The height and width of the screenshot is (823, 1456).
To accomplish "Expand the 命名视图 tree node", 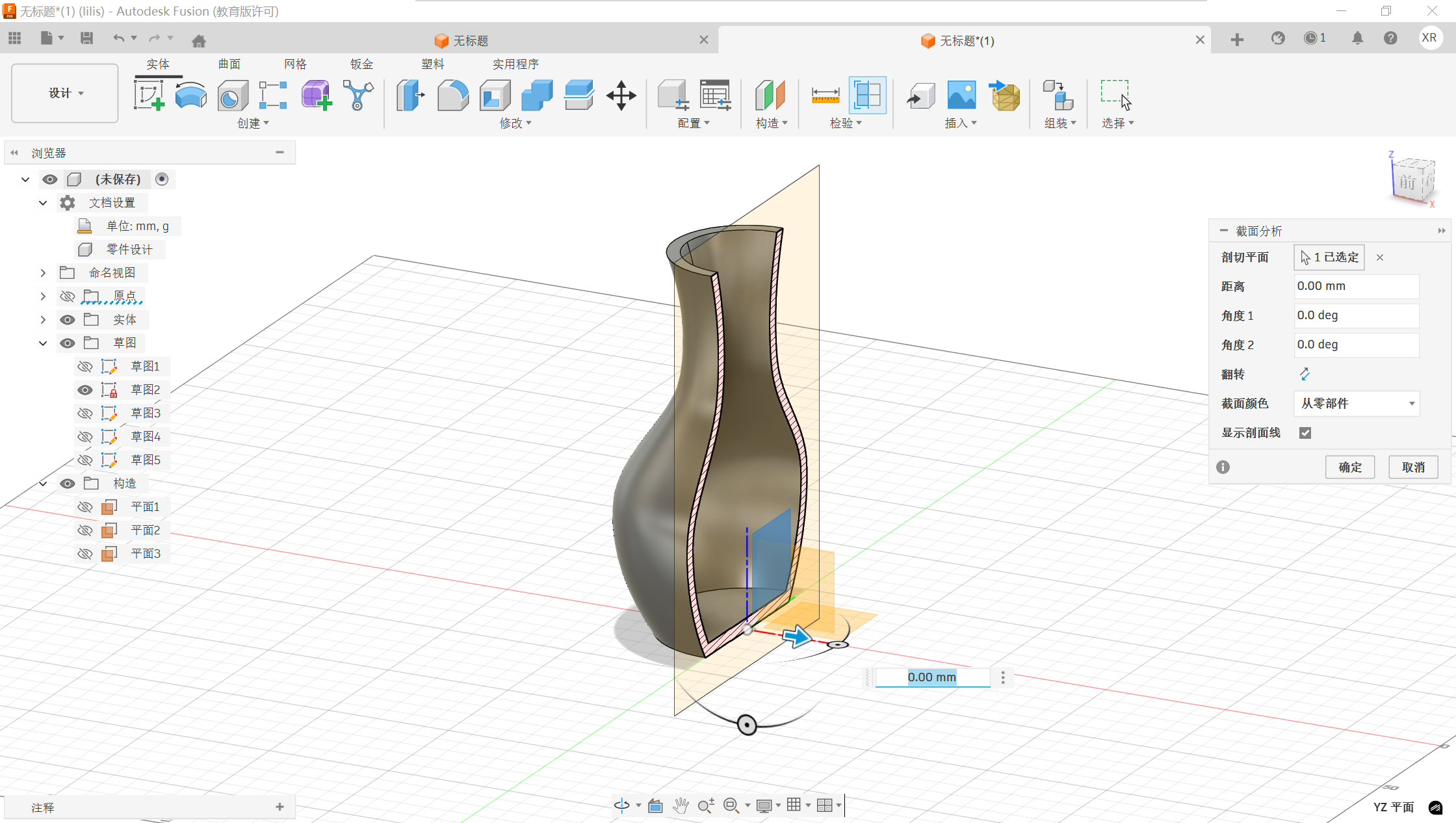I will tap(43, 273).
